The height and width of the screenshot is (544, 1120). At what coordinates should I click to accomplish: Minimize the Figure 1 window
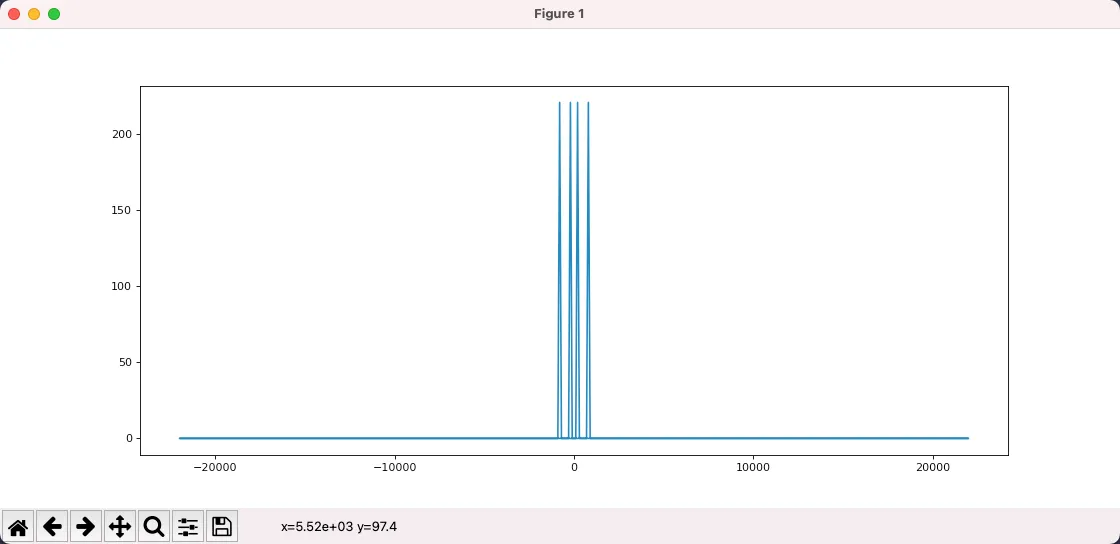click(x=34, y=14)
